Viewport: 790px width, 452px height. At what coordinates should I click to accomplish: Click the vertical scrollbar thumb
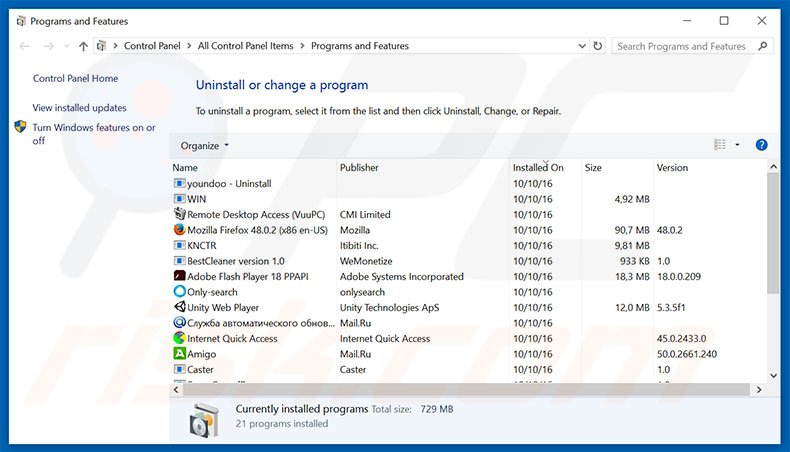773,233
